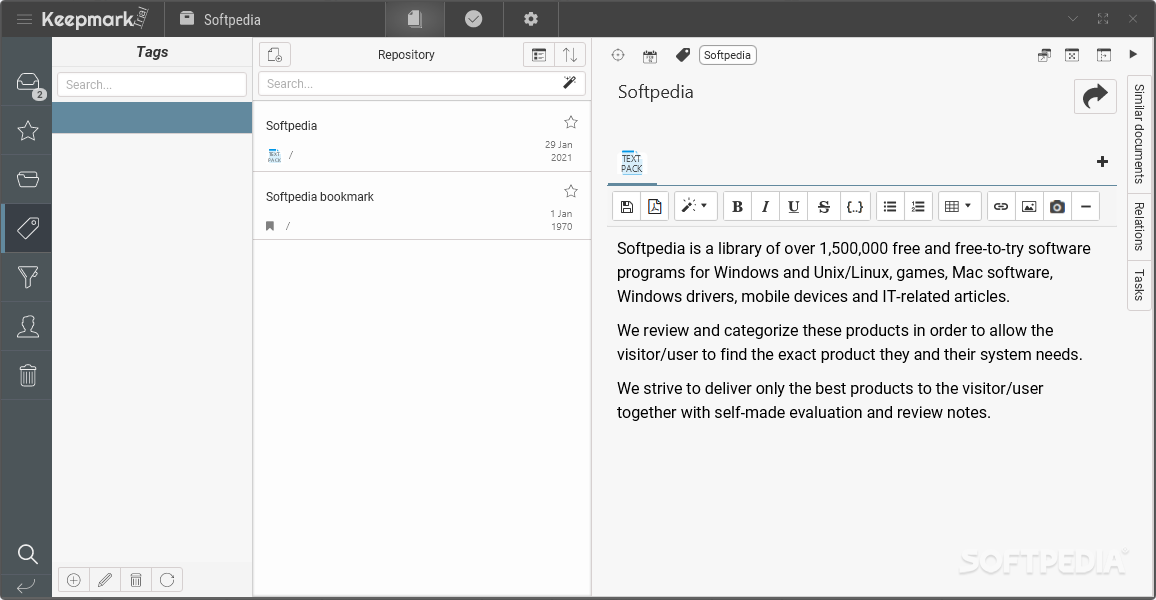Select the Tags section in sidebar
The height and width of the screenshot is (600, 1156).
point(28,228)
